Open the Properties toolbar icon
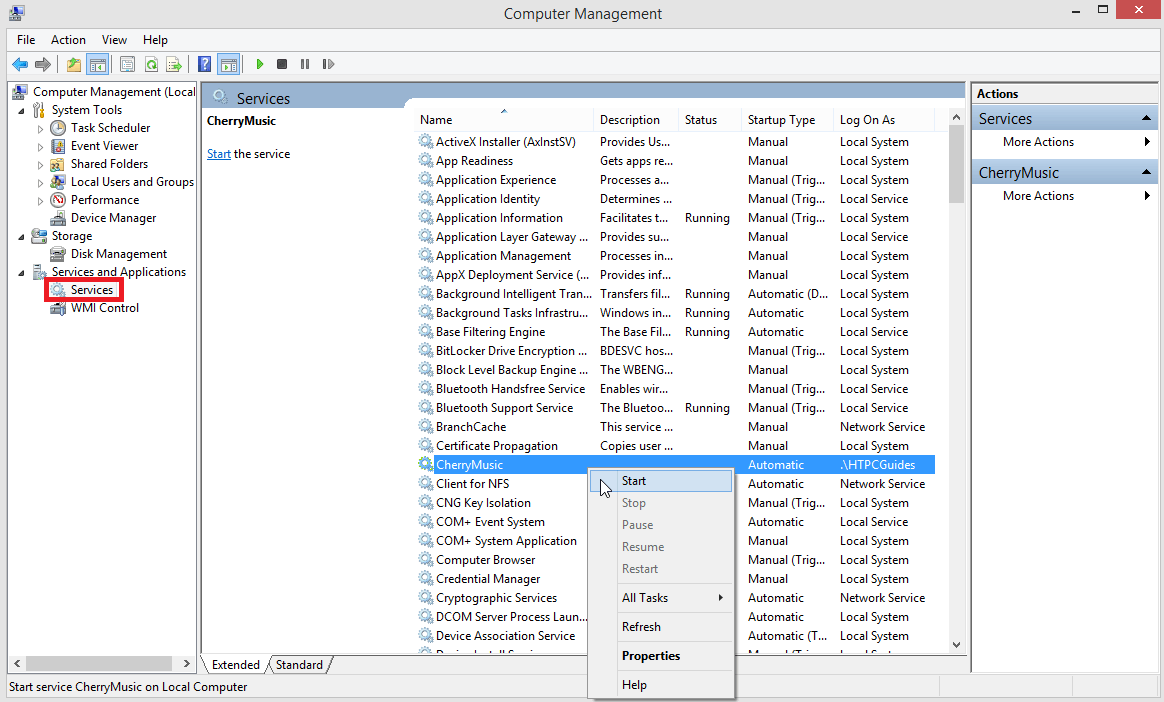1164x702 pixels. pyautogui.click(x=128, y=64)
